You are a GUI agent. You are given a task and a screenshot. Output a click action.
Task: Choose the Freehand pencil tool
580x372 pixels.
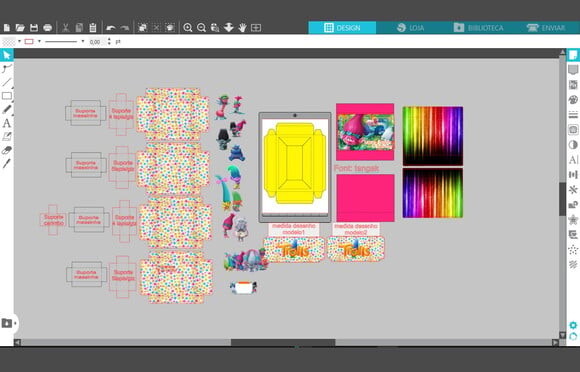pos(7,109)
